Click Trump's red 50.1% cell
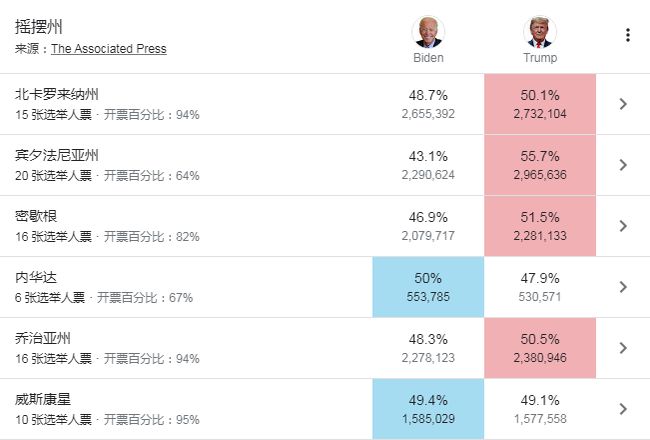The image size is (650, 440). pyautogui.click(x=540, y=104)
